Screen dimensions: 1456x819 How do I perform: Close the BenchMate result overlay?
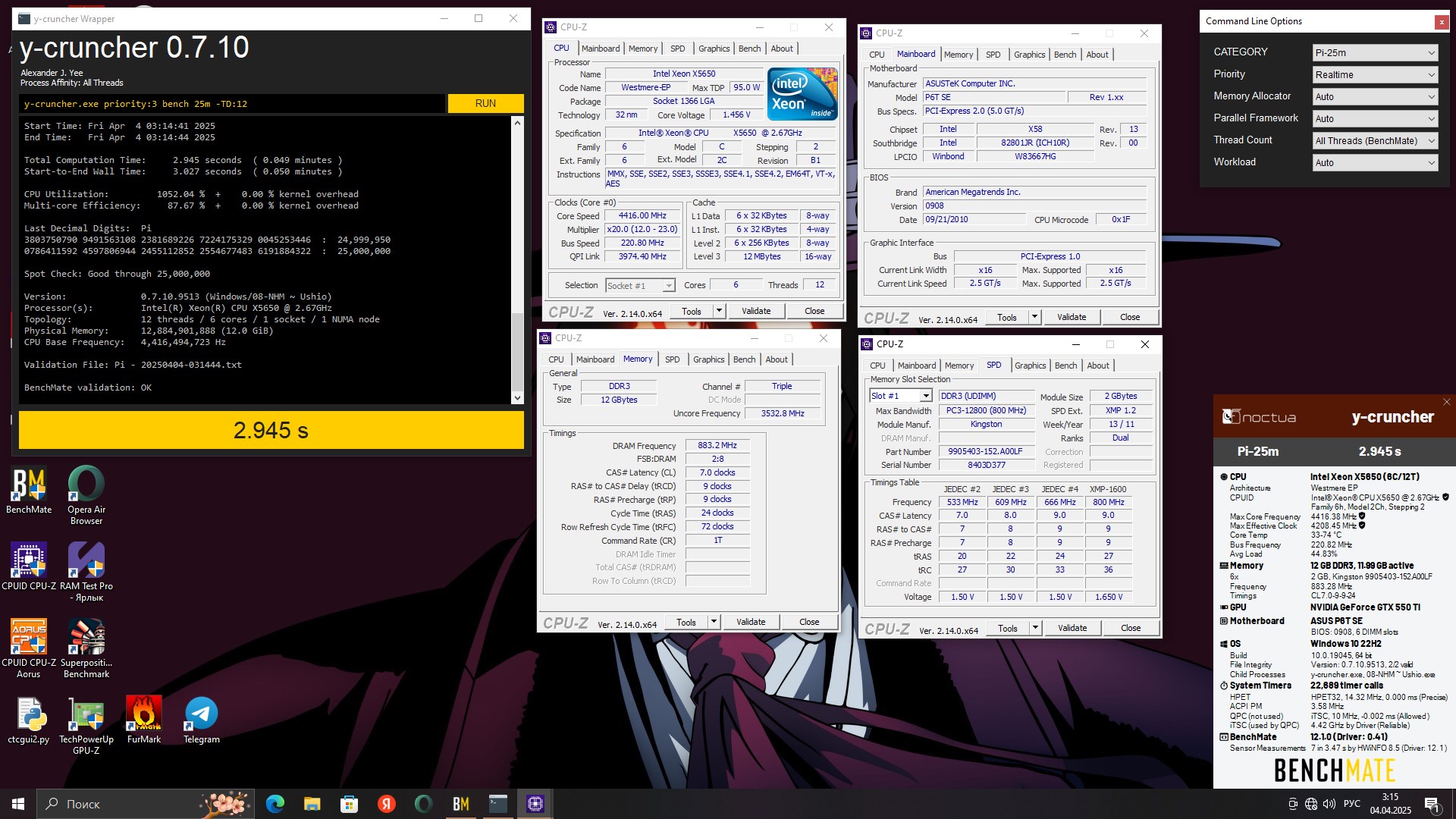pyautogui.click(x=1446, y=403)
